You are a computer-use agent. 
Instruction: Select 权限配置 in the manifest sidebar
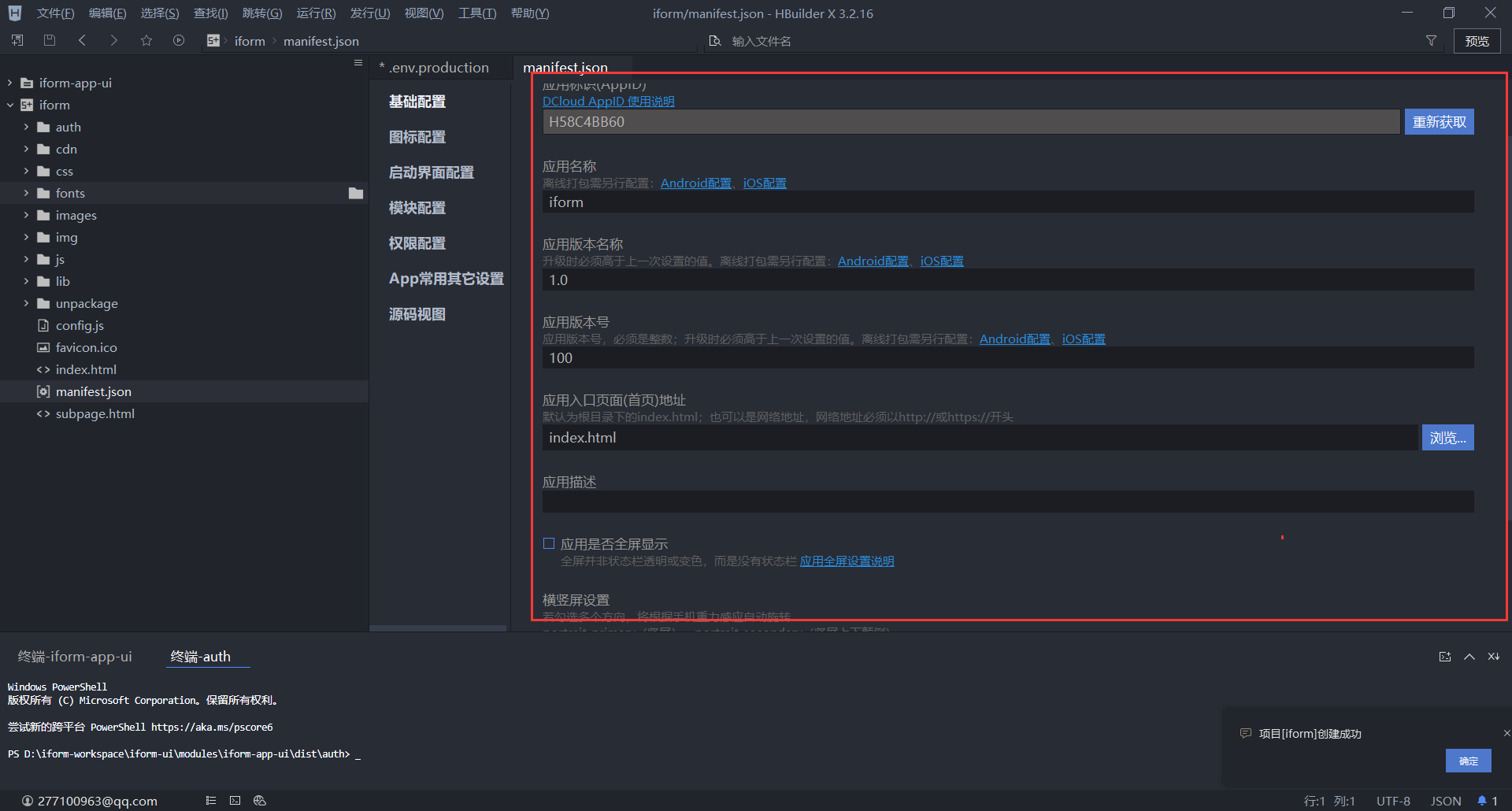pos(417,243)
